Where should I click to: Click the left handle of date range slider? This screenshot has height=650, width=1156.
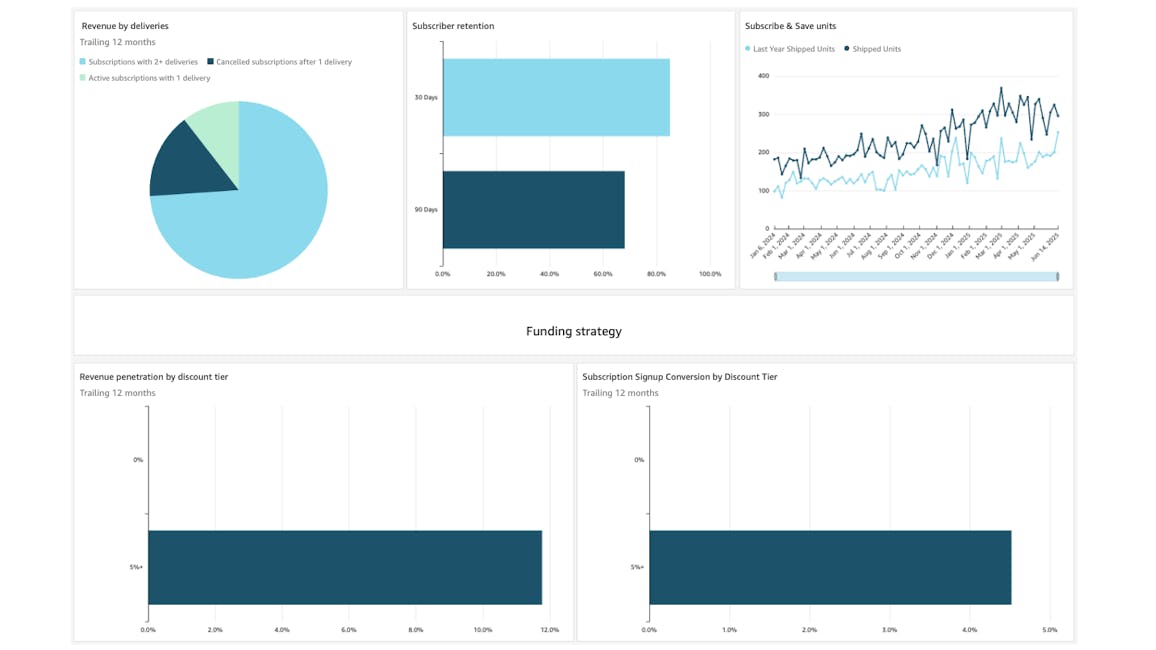pyautogui.click(x=776, y=276)
